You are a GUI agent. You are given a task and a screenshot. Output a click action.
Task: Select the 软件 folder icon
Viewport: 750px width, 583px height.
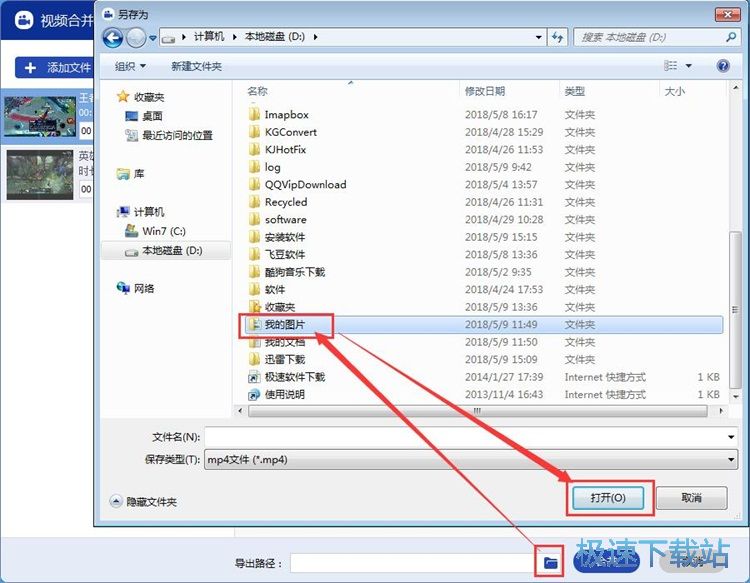click(x=254, y=289)
